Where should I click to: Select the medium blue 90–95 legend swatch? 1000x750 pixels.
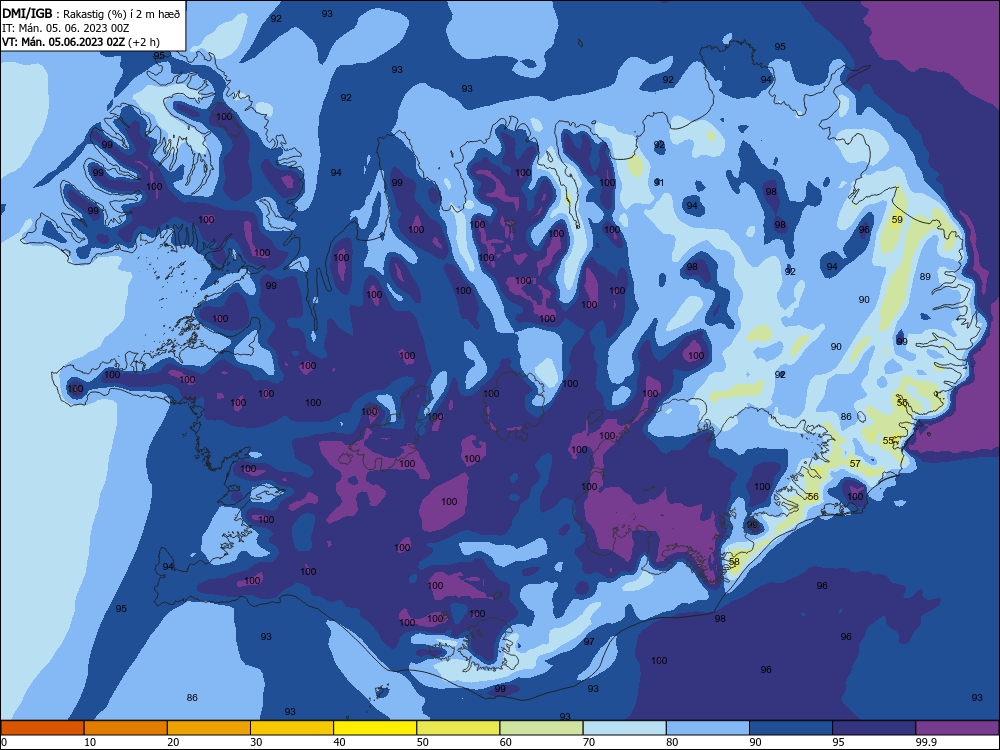tap(791, 728)
